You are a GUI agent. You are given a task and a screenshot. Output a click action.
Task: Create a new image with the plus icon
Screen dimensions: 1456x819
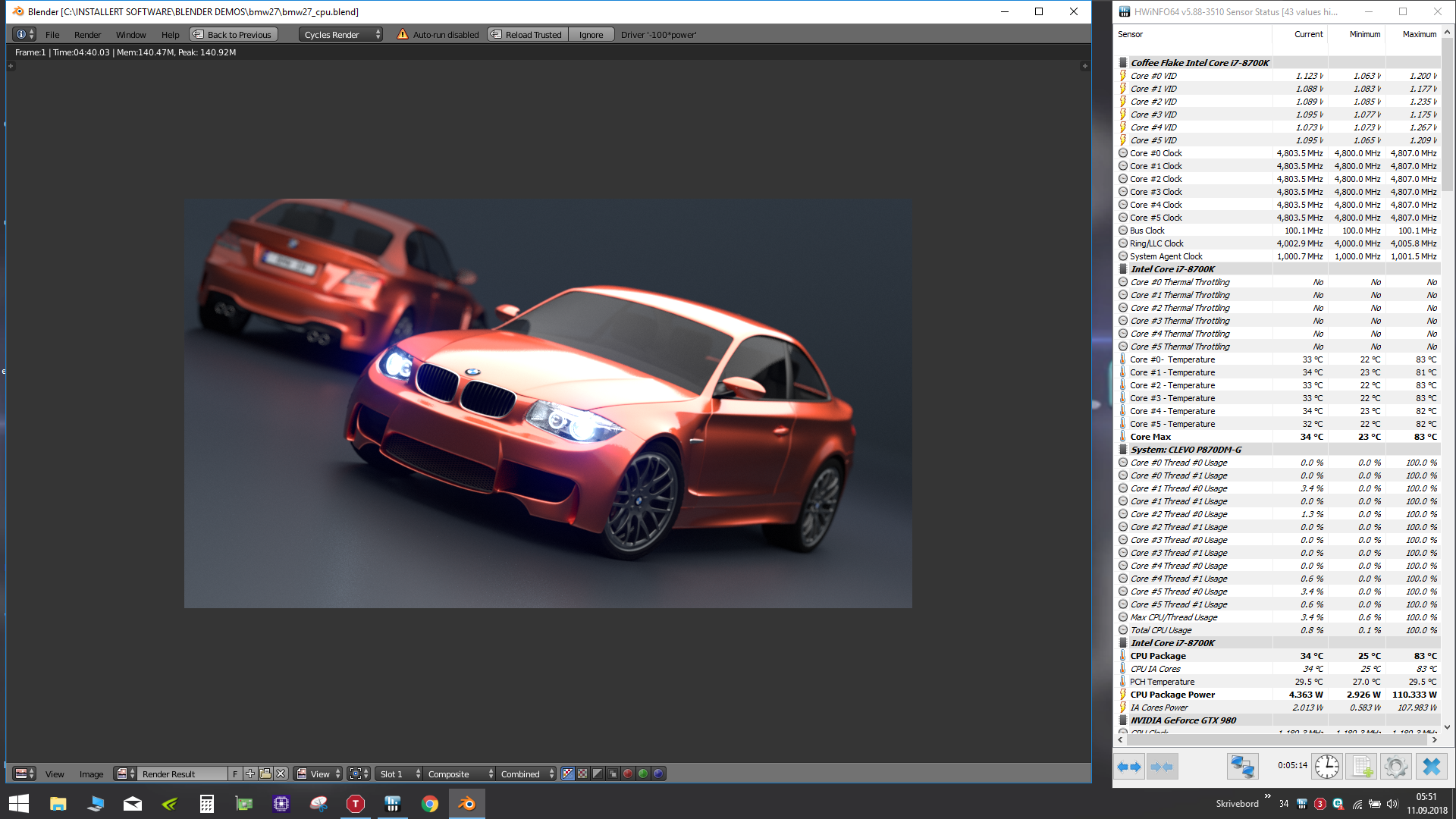[250, 773]
